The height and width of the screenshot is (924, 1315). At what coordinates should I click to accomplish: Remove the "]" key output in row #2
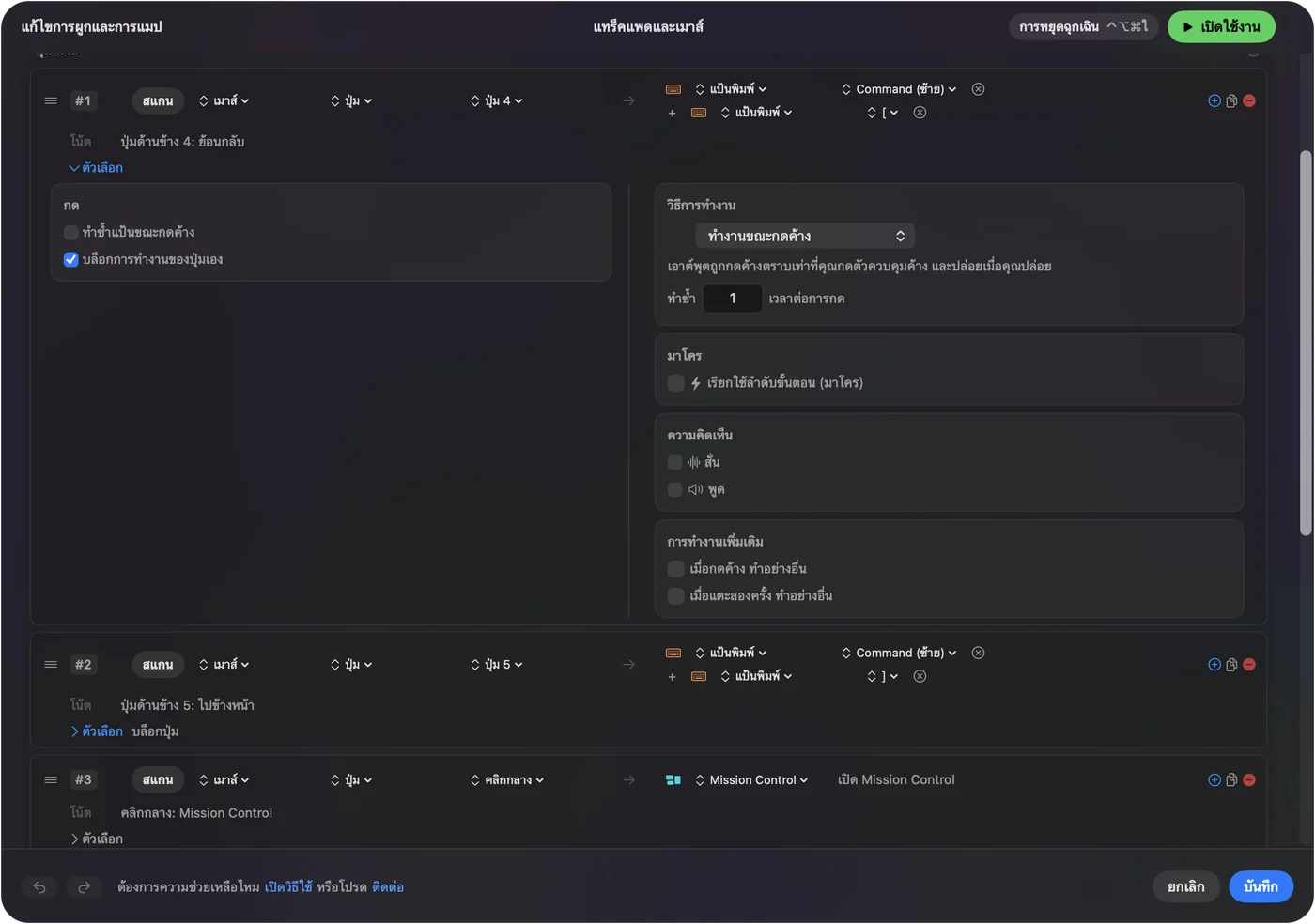[x=920, y=676]
